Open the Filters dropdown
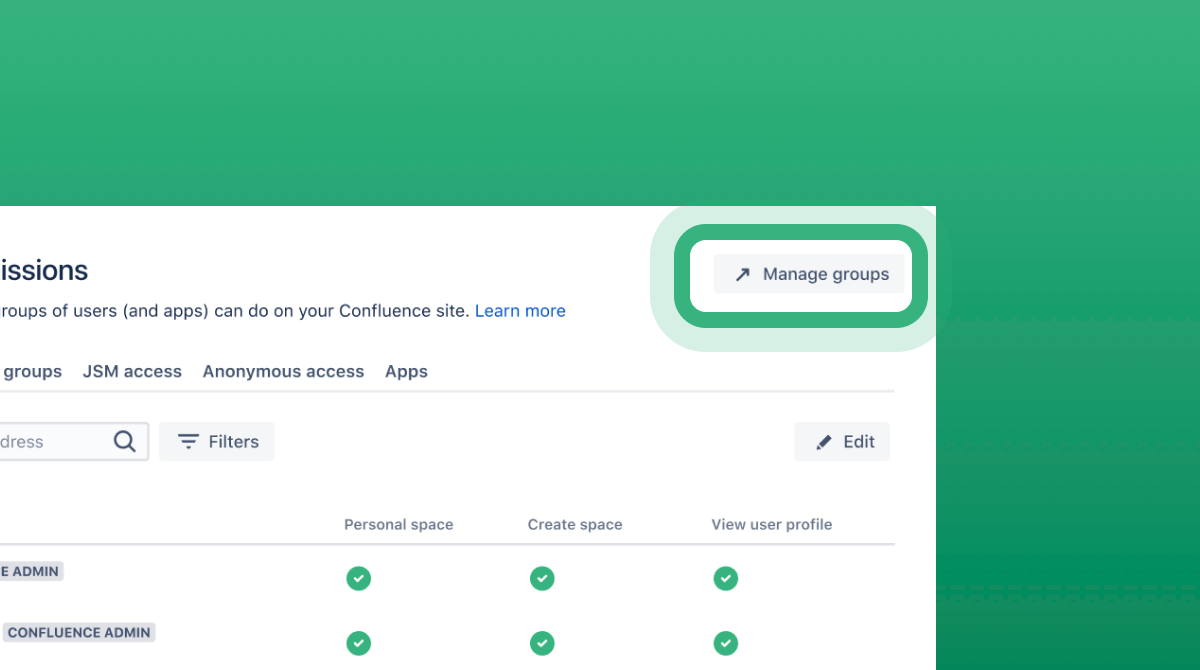 pyautogui.click(x=217, y=441)
